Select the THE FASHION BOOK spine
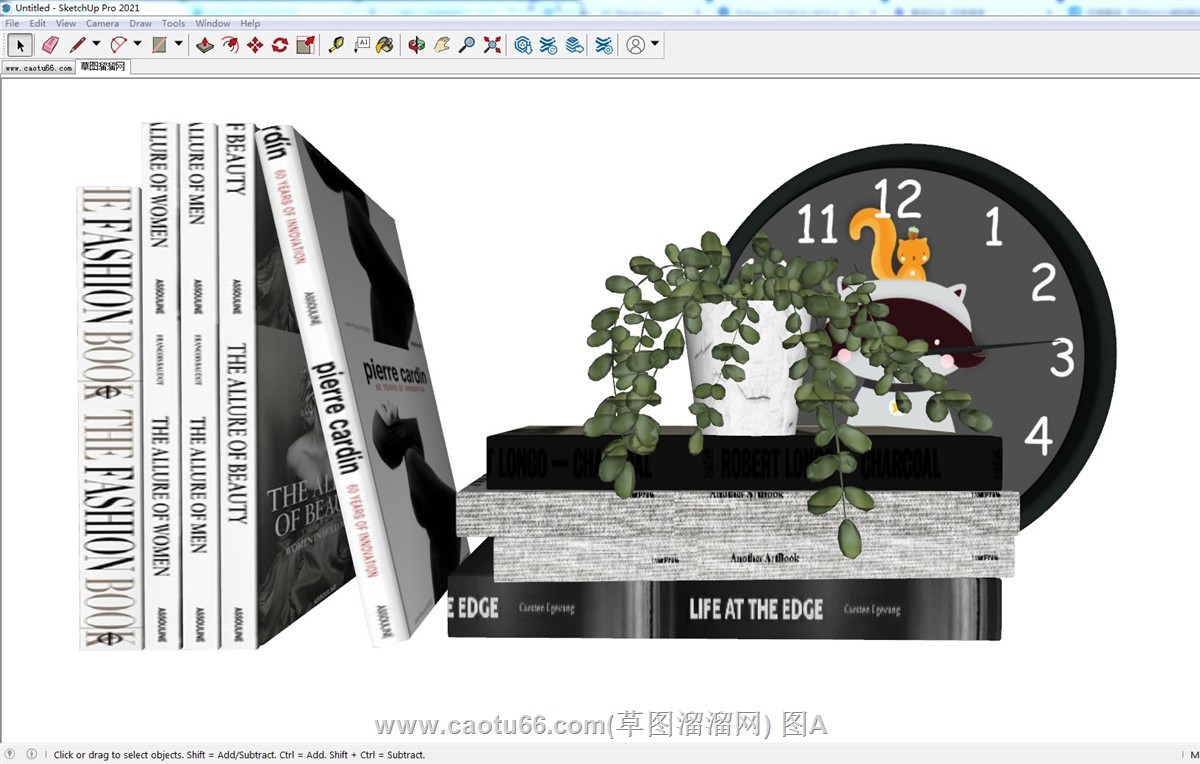This screenshot has height=764, width=1200. tap(108, 418)
